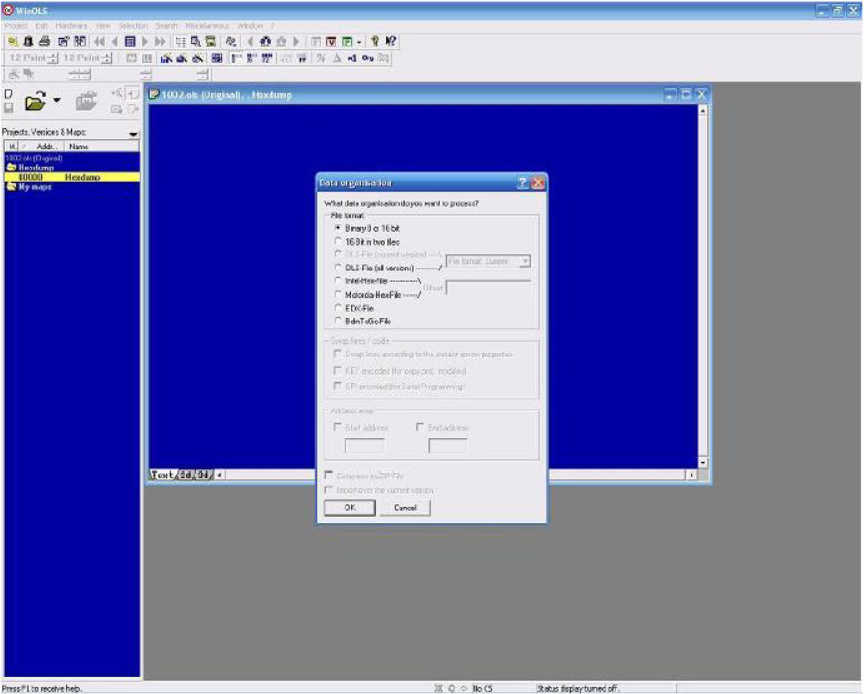Click the up arrow of Hexdump vertical scrollbar
Viewport: 864px width, 694px height.
[703, 110]
